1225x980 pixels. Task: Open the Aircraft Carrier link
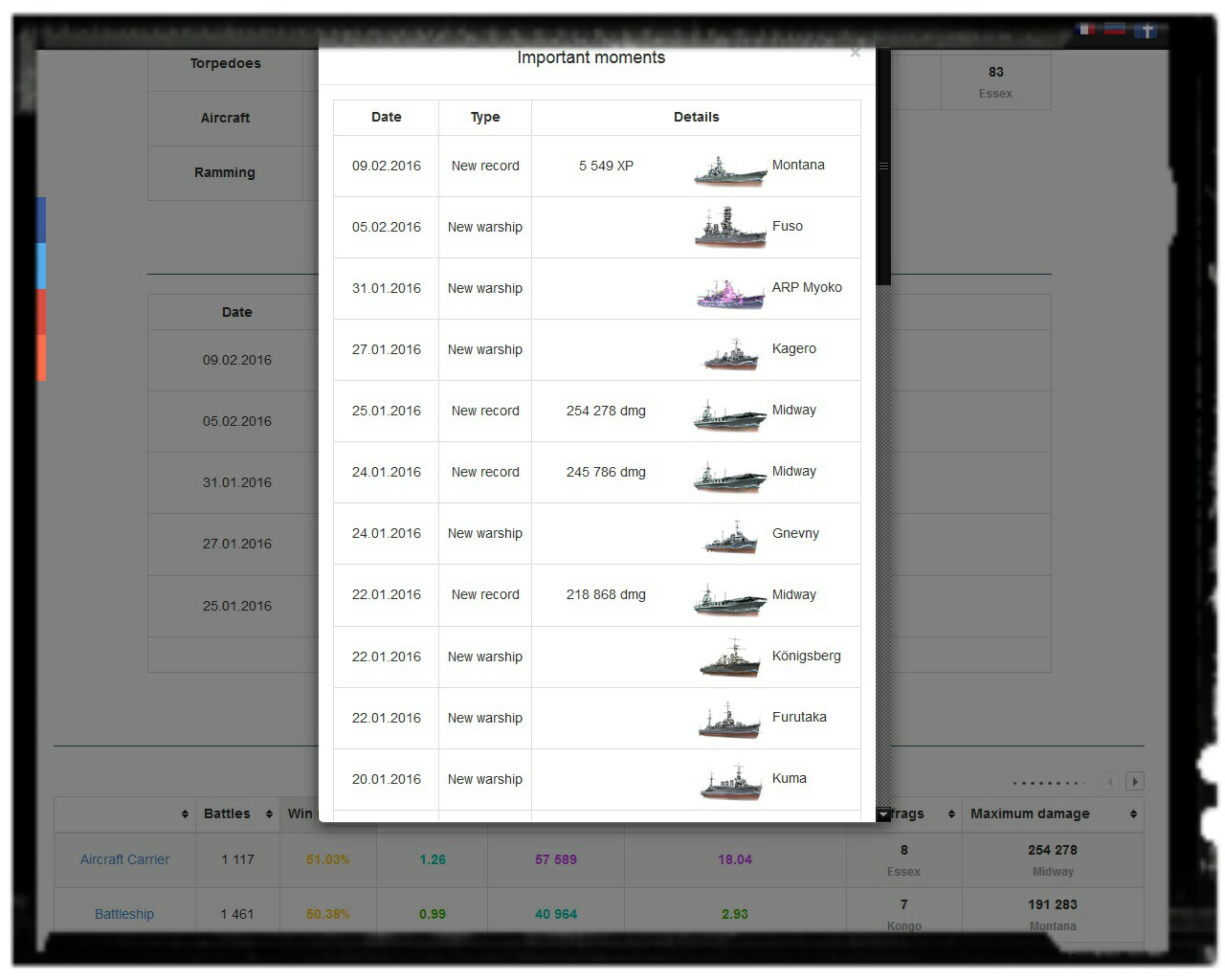point(124,859)
